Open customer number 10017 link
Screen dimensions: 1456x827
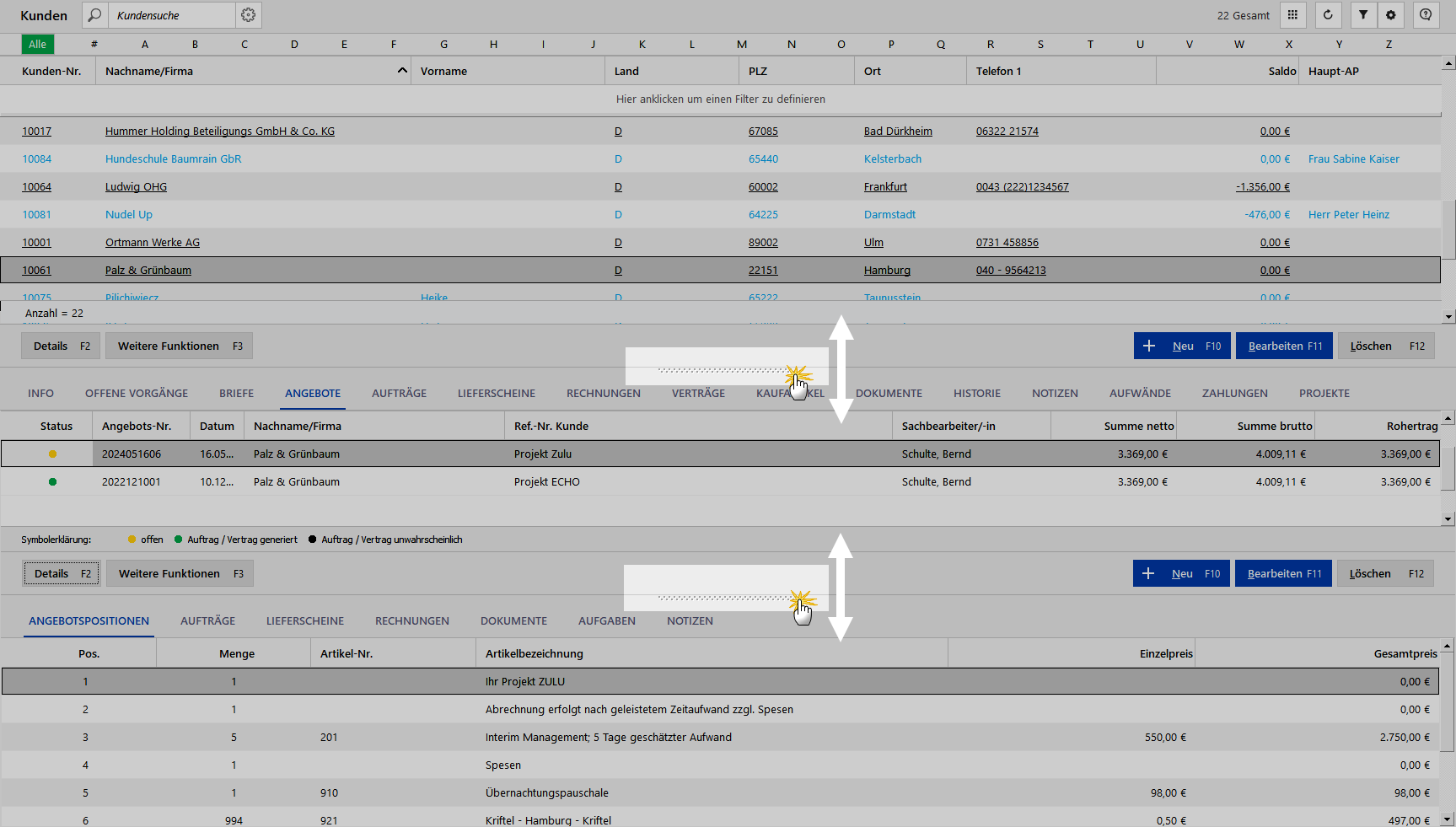(36, 132)
